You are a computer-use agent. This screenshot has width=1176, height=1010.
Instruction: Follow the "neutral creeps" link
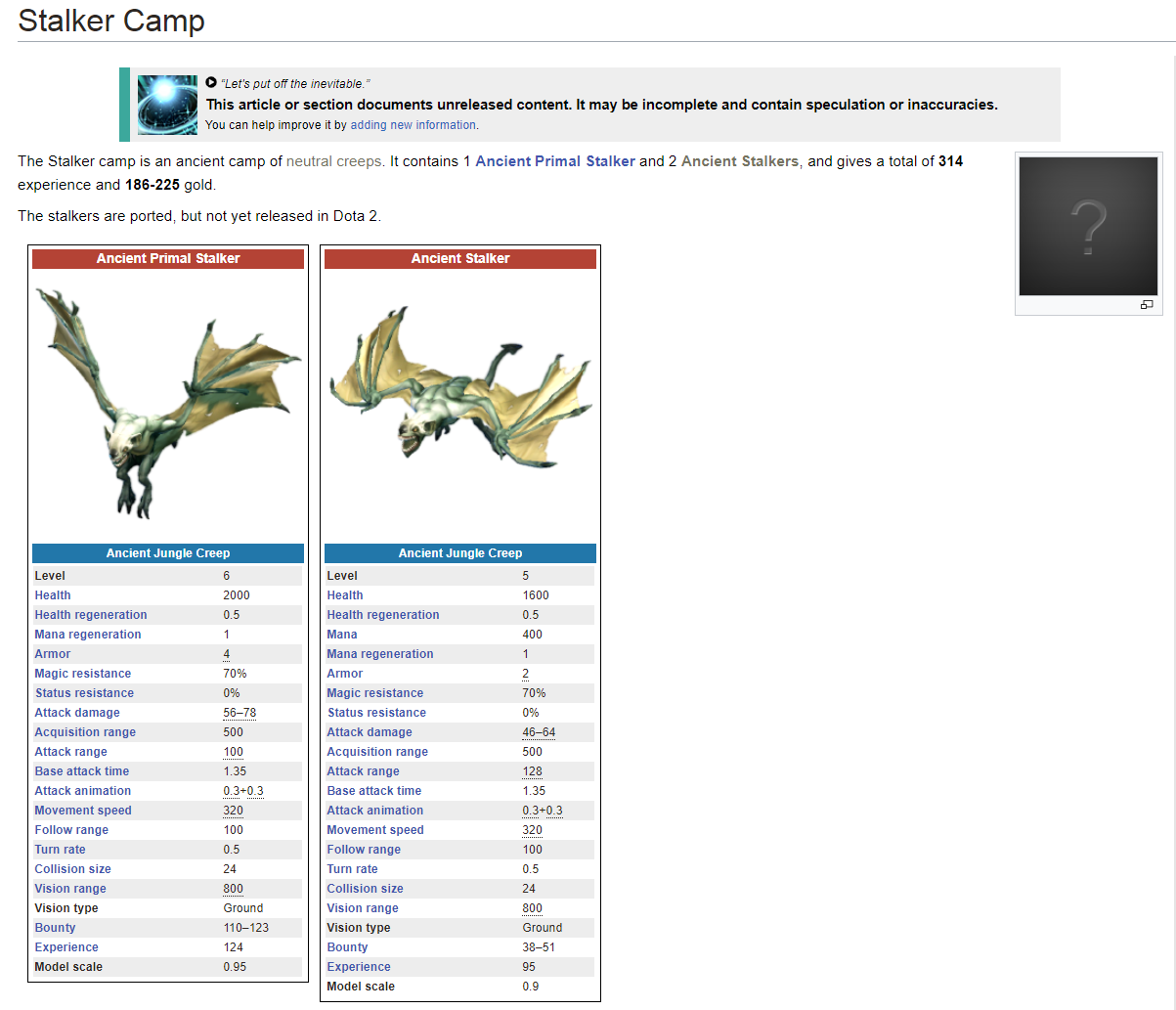tap(334, 161)
